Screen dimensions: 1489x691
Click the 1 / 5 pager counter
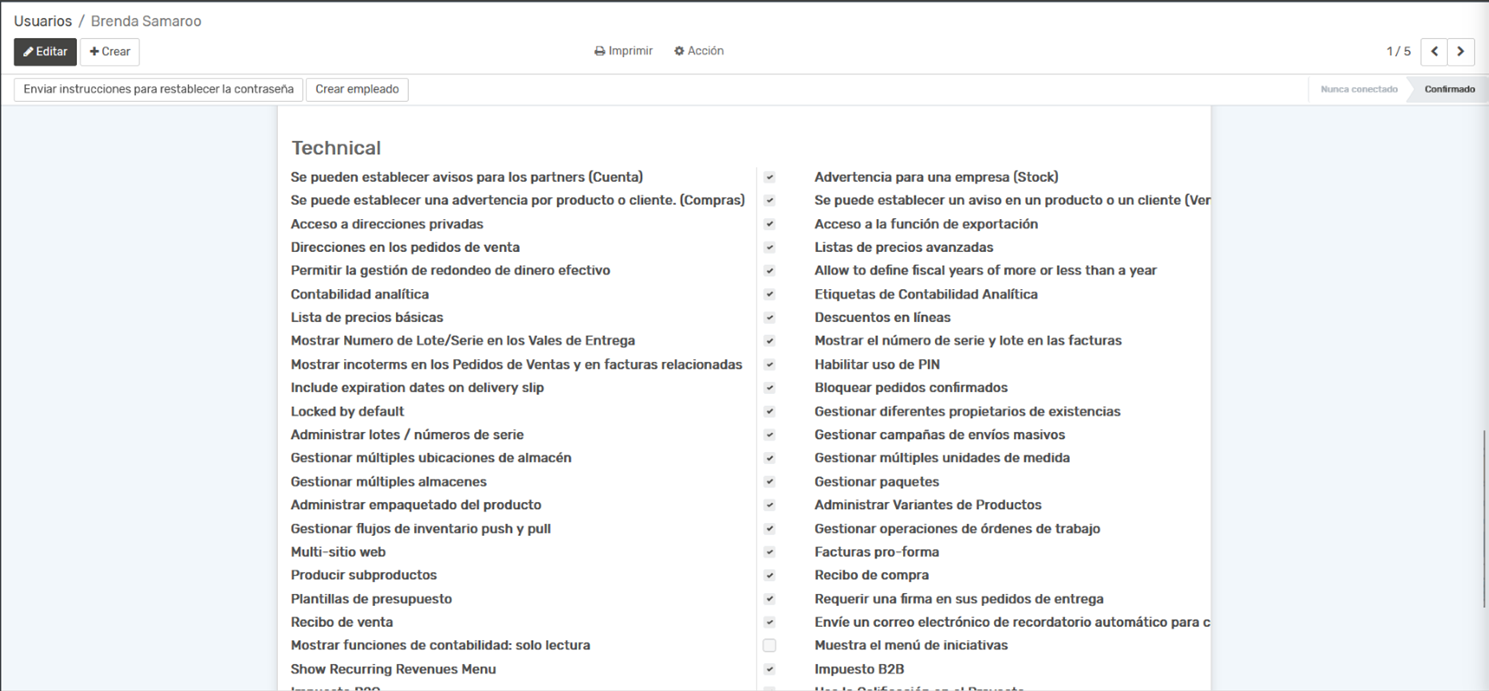1398,52
